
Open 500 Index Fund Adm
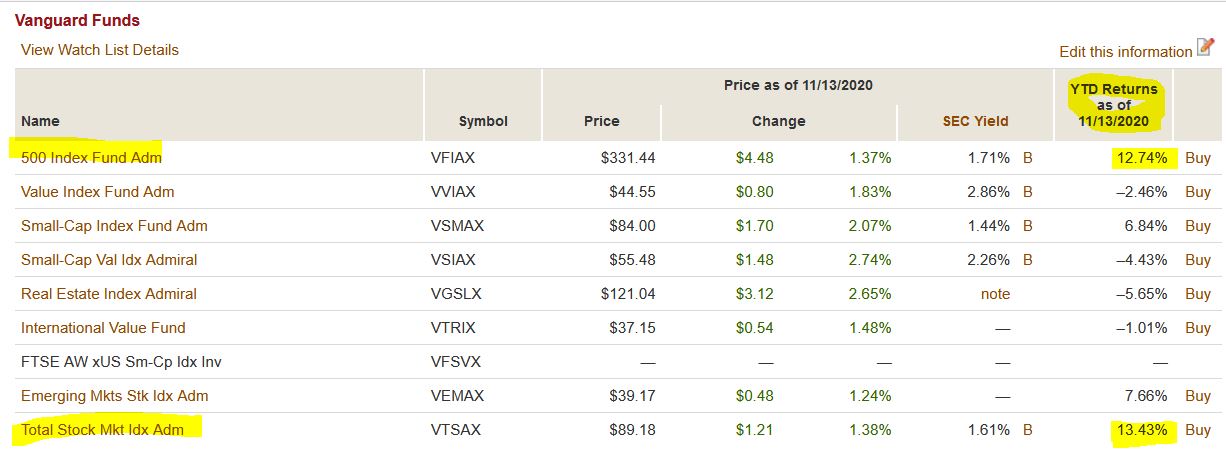pyautogui.click(x=91, y=158)
